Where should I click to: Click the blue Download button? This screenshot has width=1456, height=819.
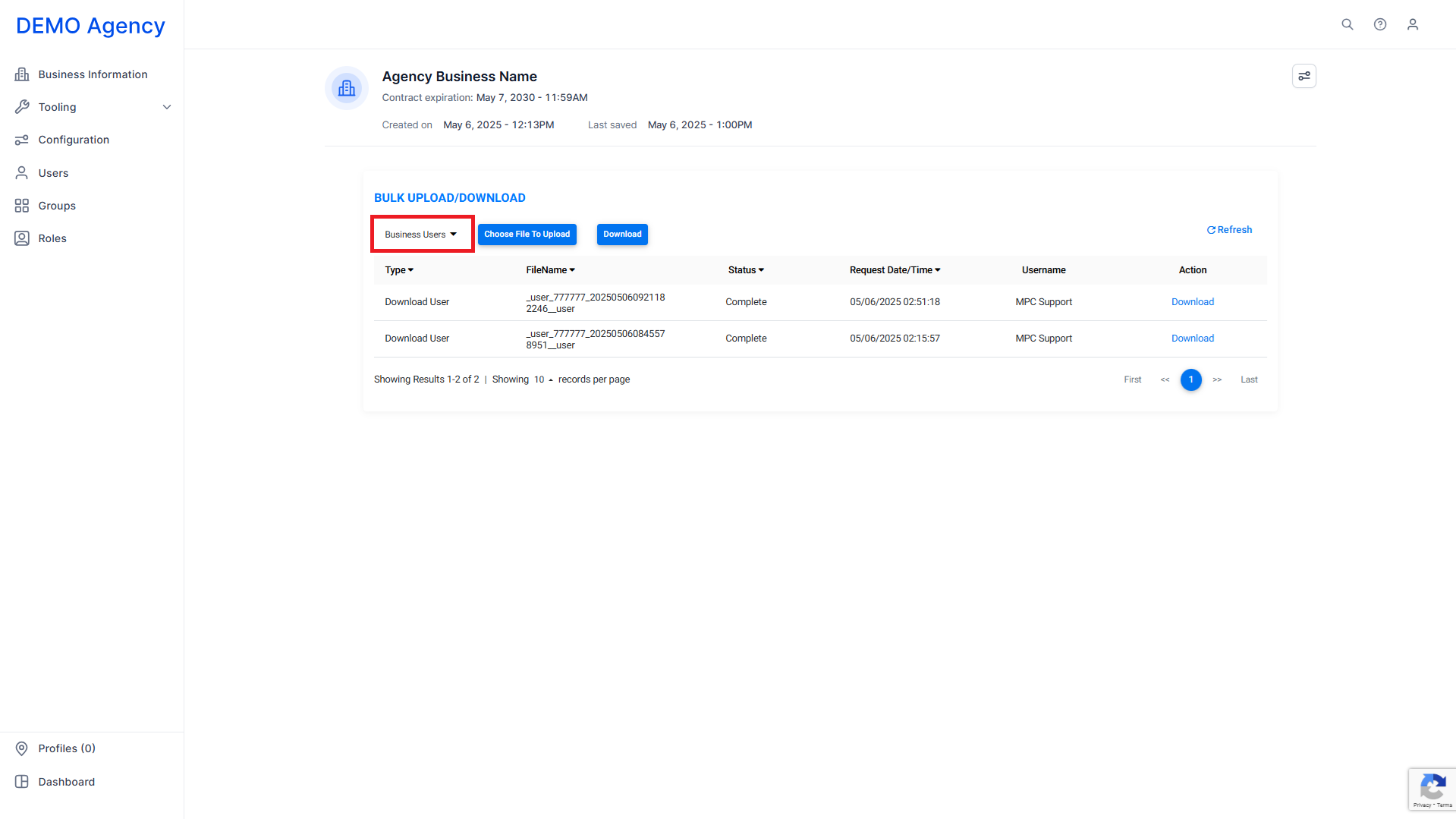click(622, 235)
